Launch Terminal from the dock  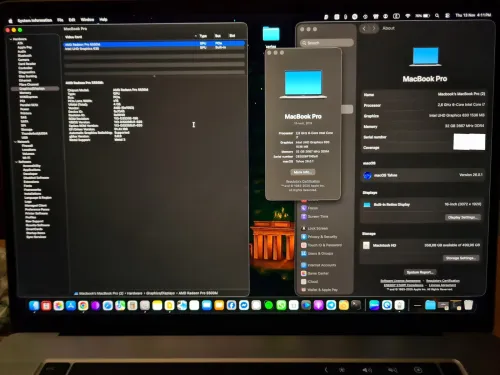tap(356, 305)
